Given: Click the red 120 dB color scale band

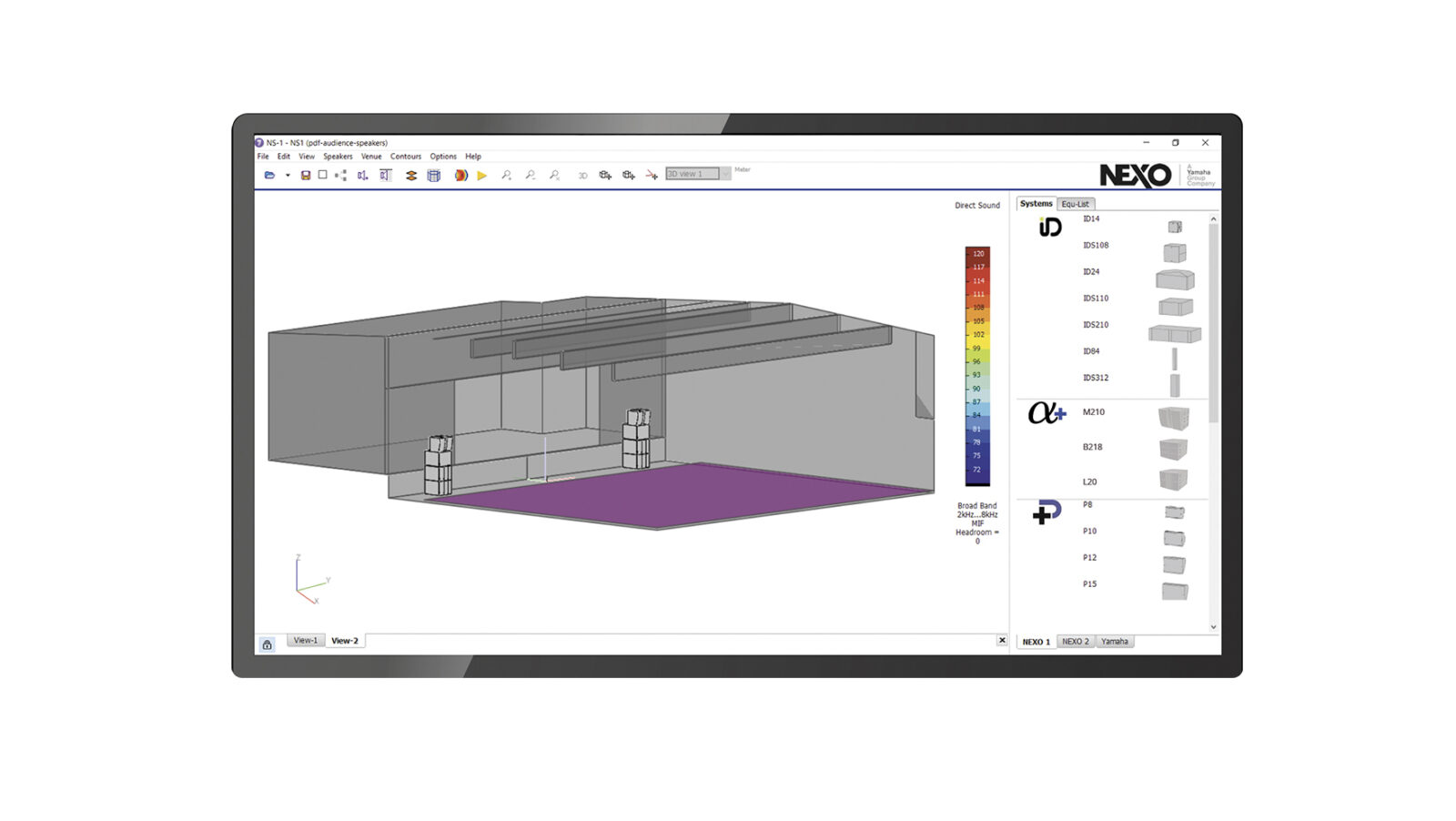Looking at the screenshot, I should (x=977, y=254).
